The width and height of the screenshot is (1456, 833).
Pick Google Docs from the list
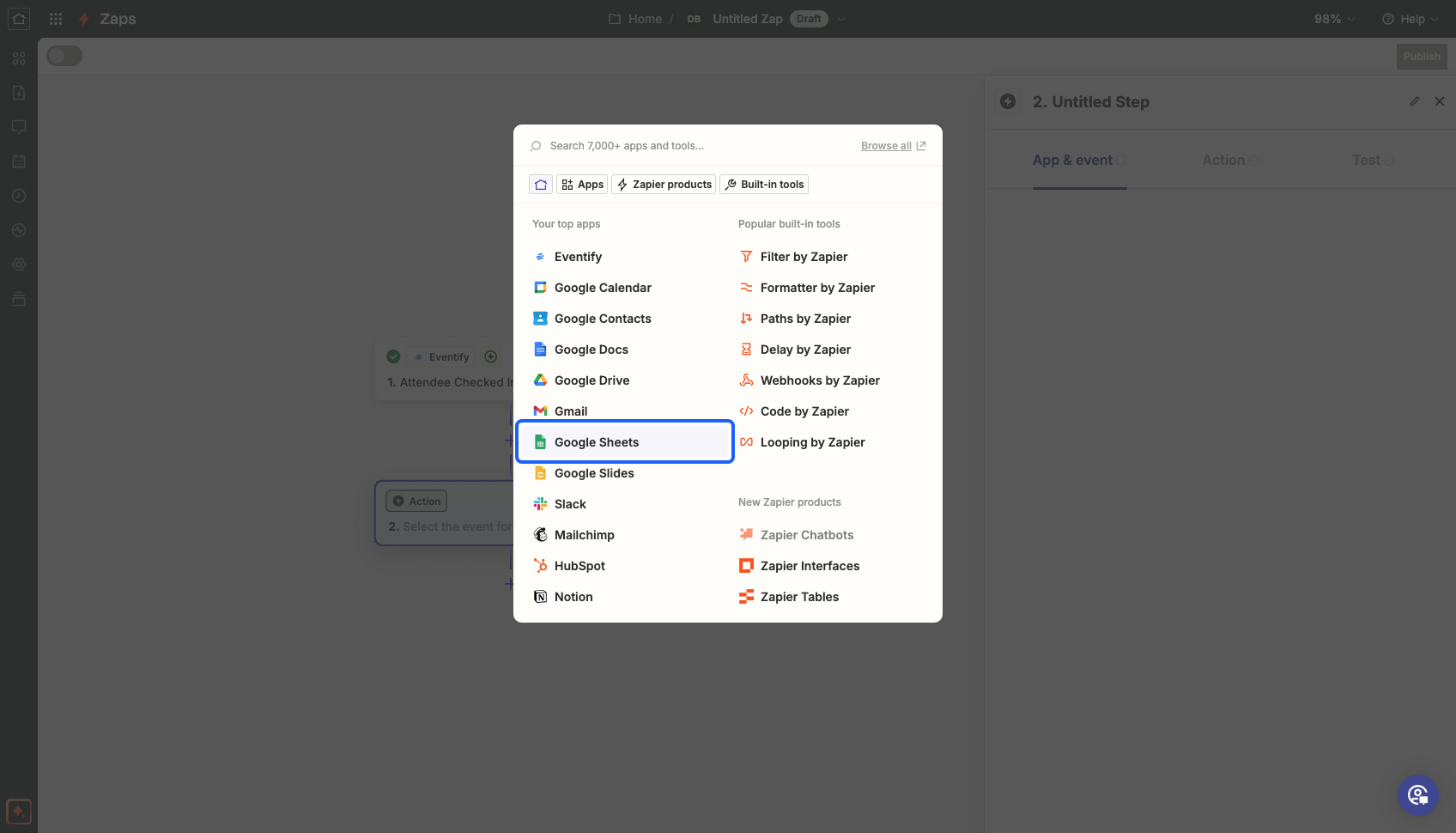(624, 350)
